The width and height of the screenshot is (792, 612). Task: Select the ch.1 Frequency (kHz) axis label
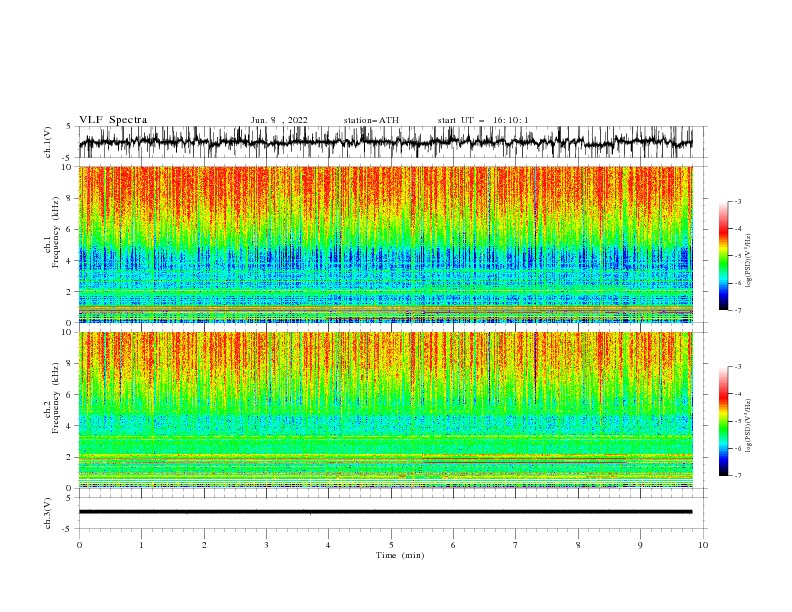click(52, 231)
